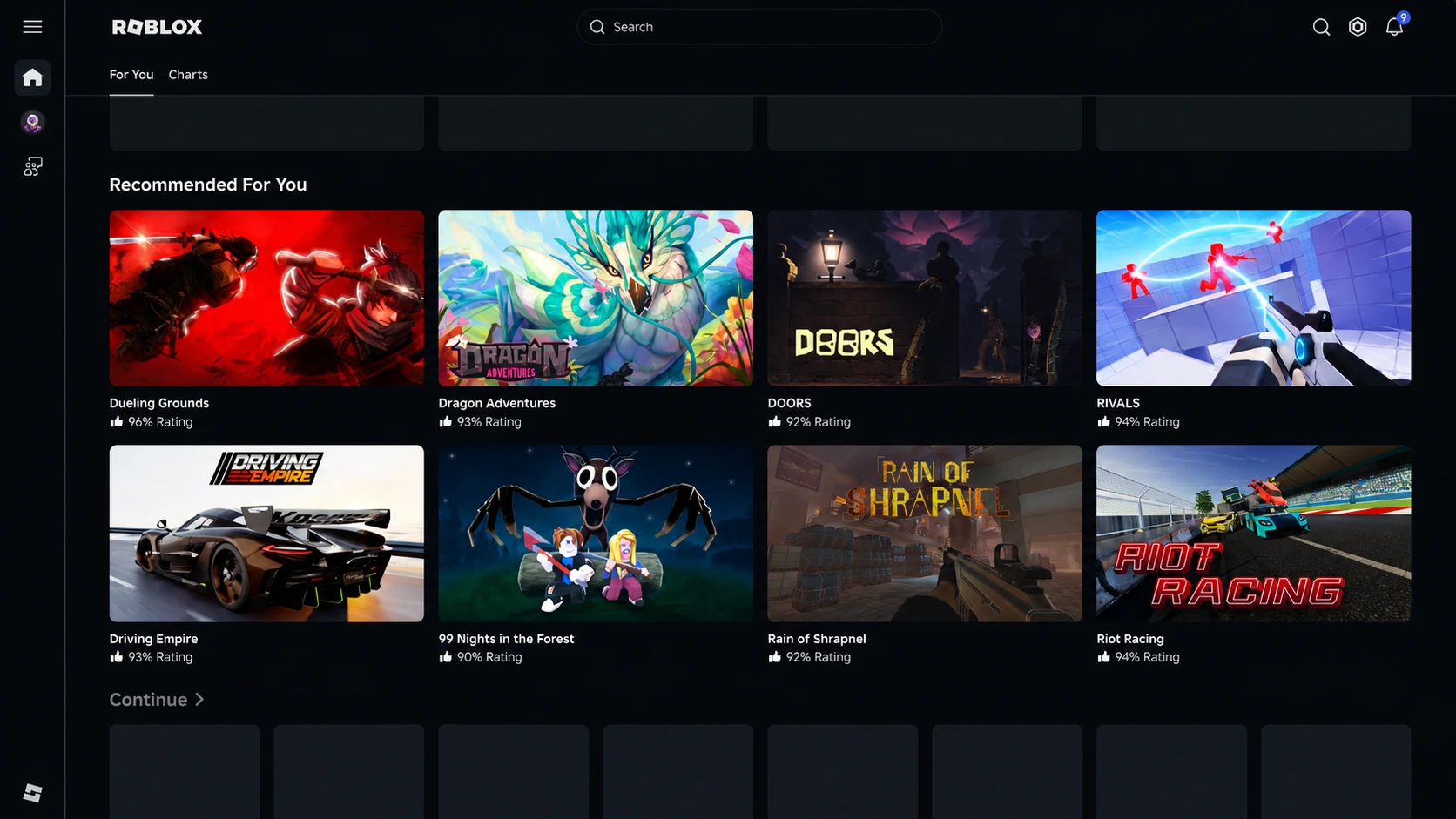Open notifications bell
Screen dimensions: 1456x819
(x=1394, y=27)
